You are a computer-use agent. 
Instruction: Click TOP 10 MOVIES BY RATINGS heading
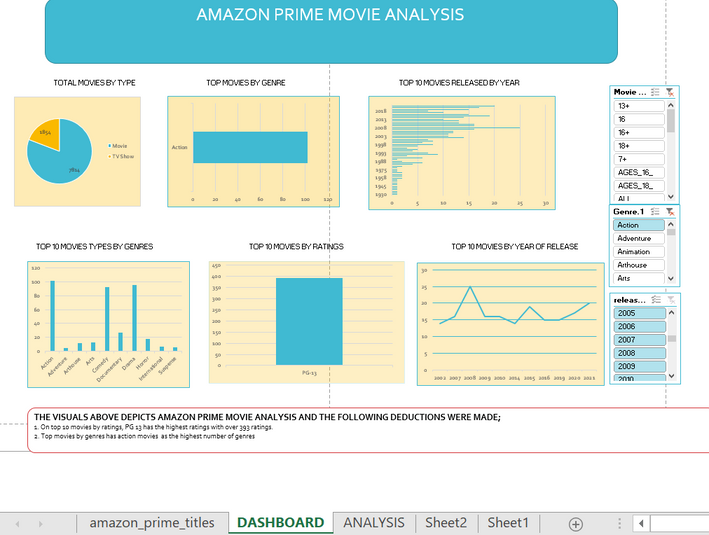click(296, 246)
